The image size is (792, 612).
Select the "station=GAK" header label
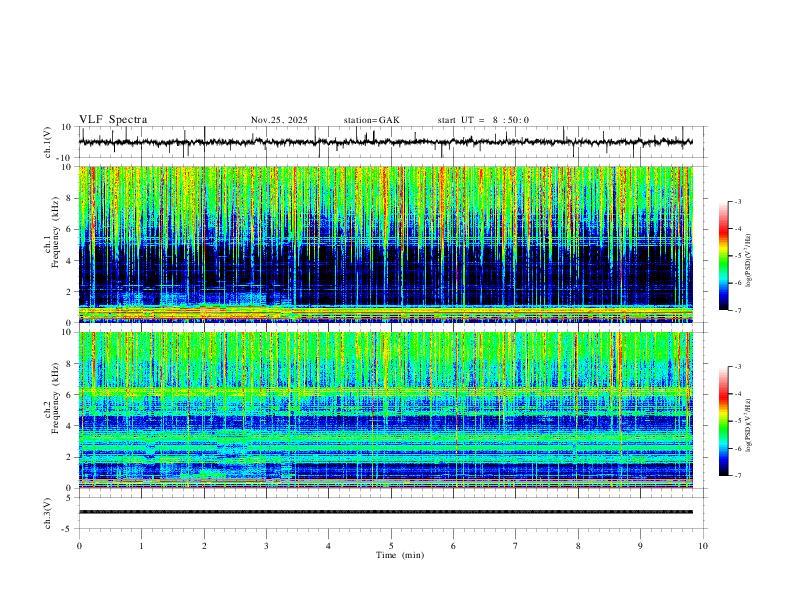tap(372, 120)
